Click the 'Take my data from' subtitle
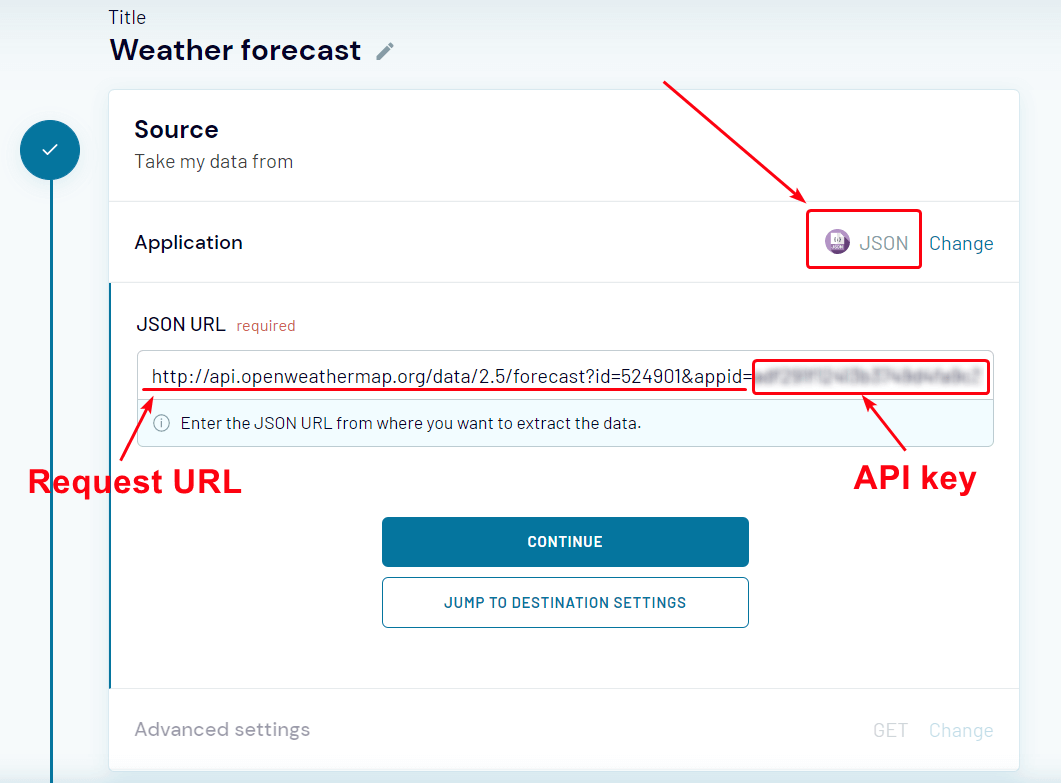The image size is (1061, 784). (x=214, y=162)
